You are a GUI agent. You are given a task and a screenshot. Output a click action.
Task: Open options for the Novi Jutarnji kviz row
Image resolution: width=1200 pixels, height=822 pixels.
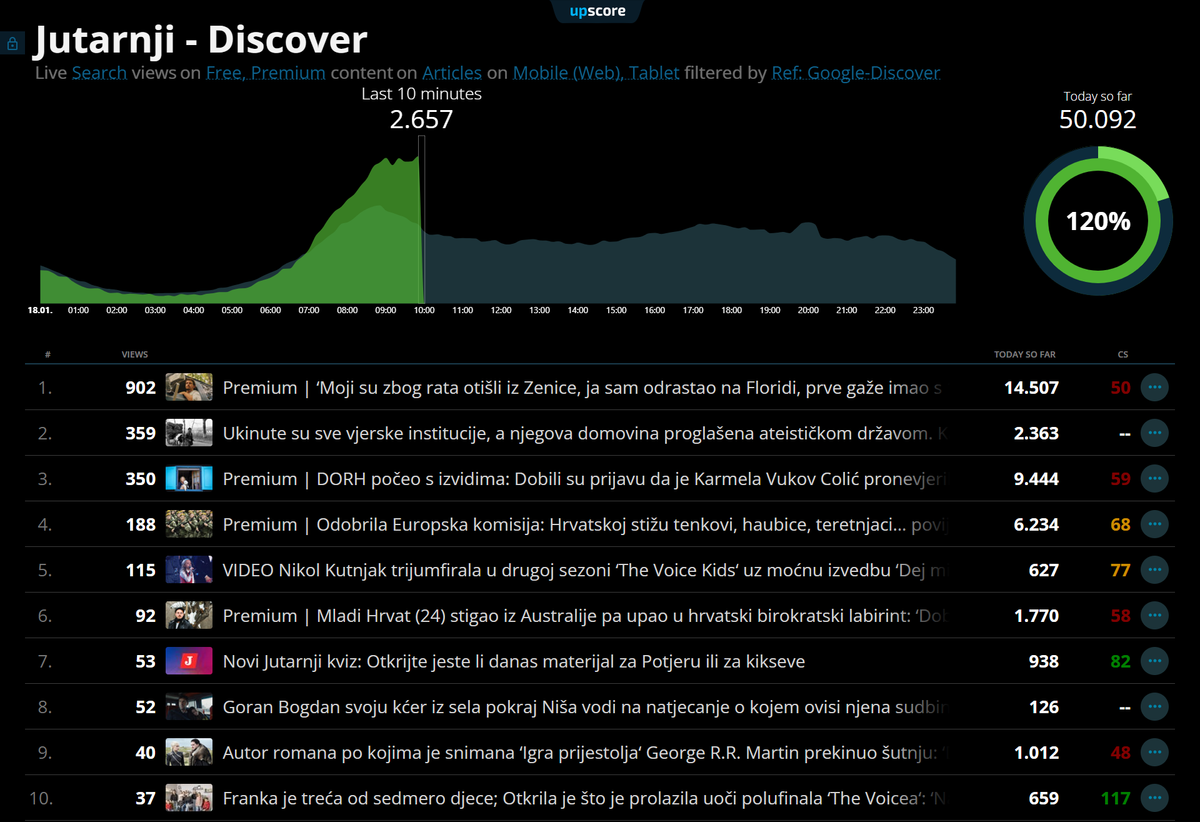point(1154,661)
